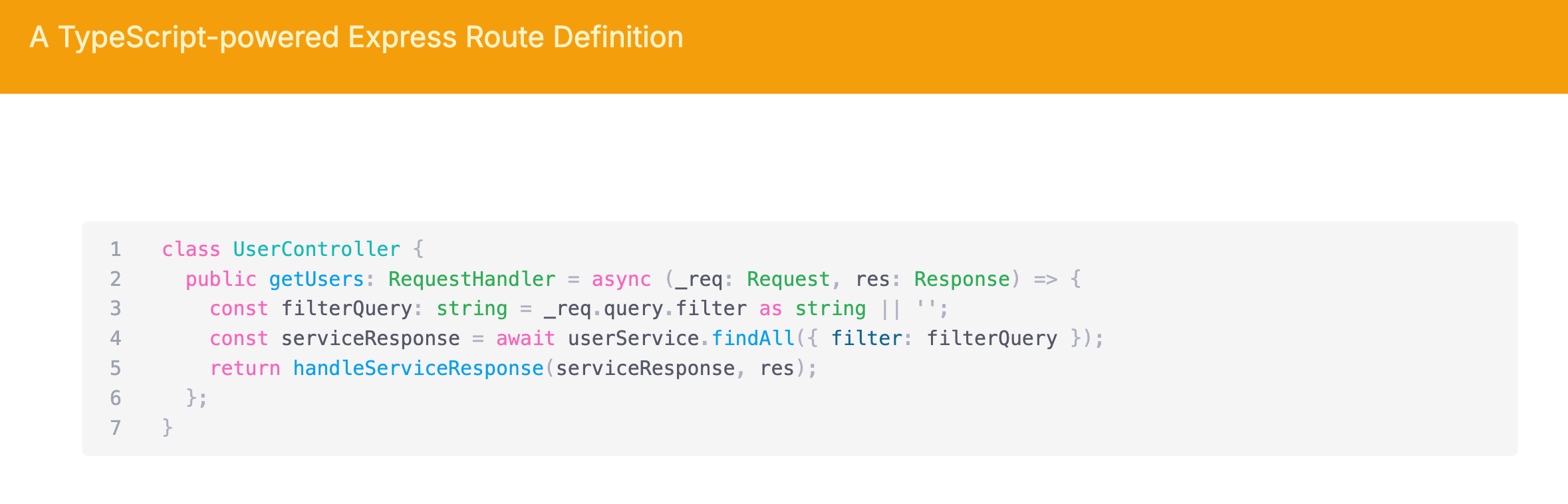
Task: Click the arrow '=>' operator on line 2
Action: coord(1045,279)
